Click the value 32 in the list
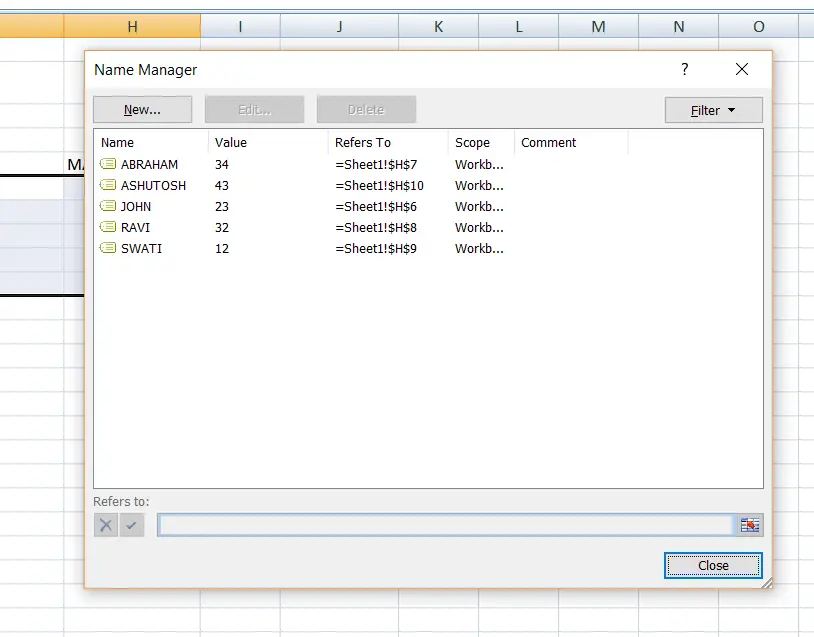The height and width of the screenshot is (637, 814). [x=222, y=227]
